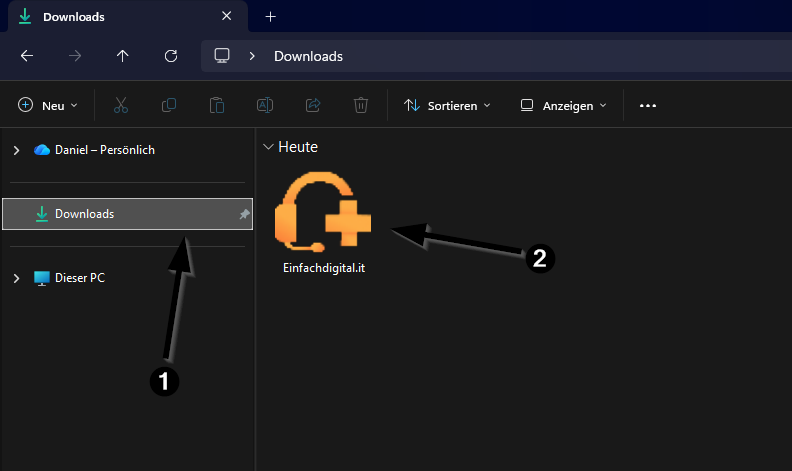Expand the Dieser PC tree node
The image size is (792, 471).
coord(16,278)
